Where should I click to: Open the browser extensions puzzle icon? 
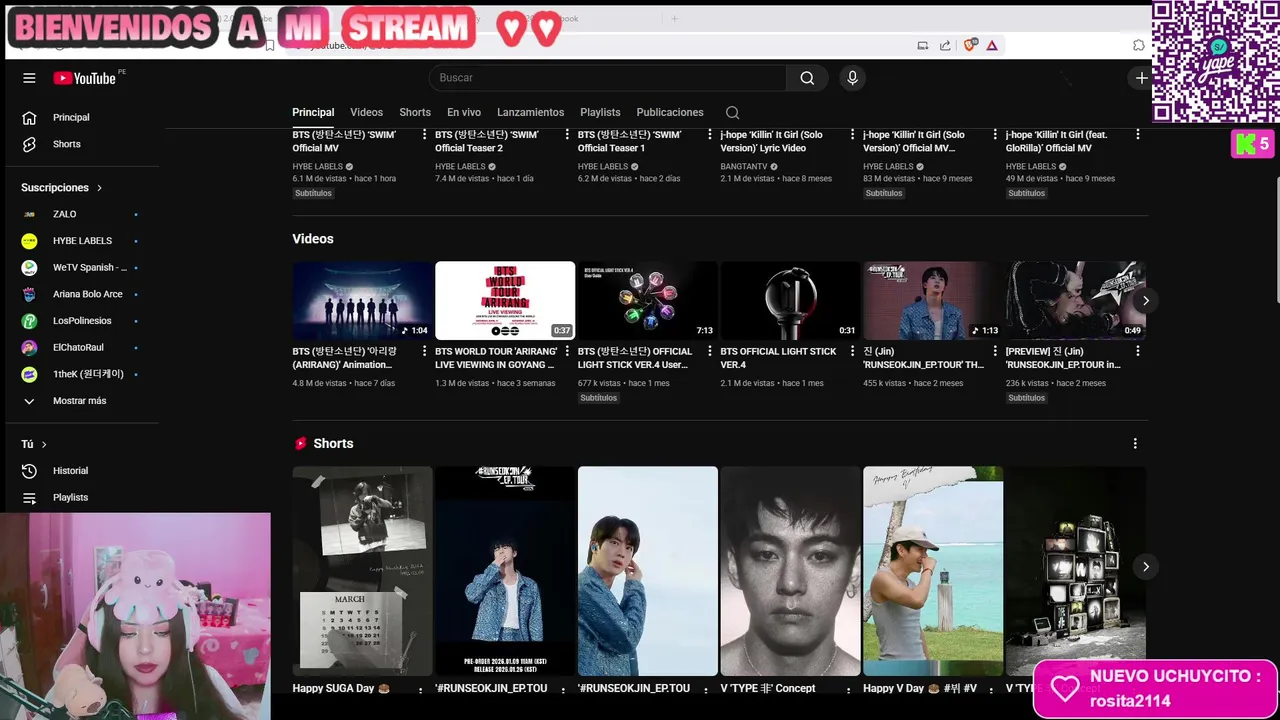click(x=1138, y=45)
